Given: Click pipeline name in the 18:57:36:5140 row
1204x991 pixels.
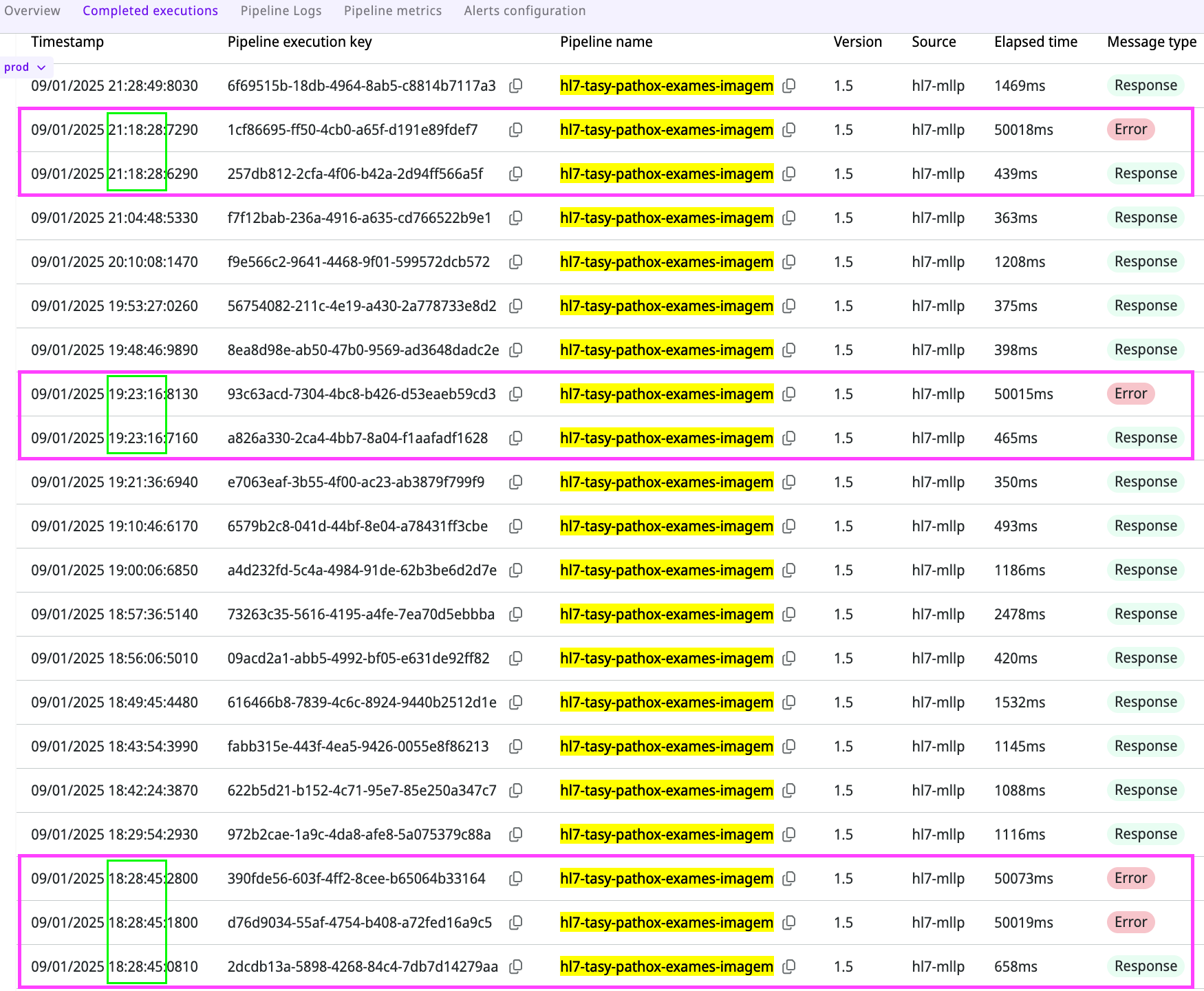Looking at the screenshot, I should pyautogui.click(x=667, y=615).
